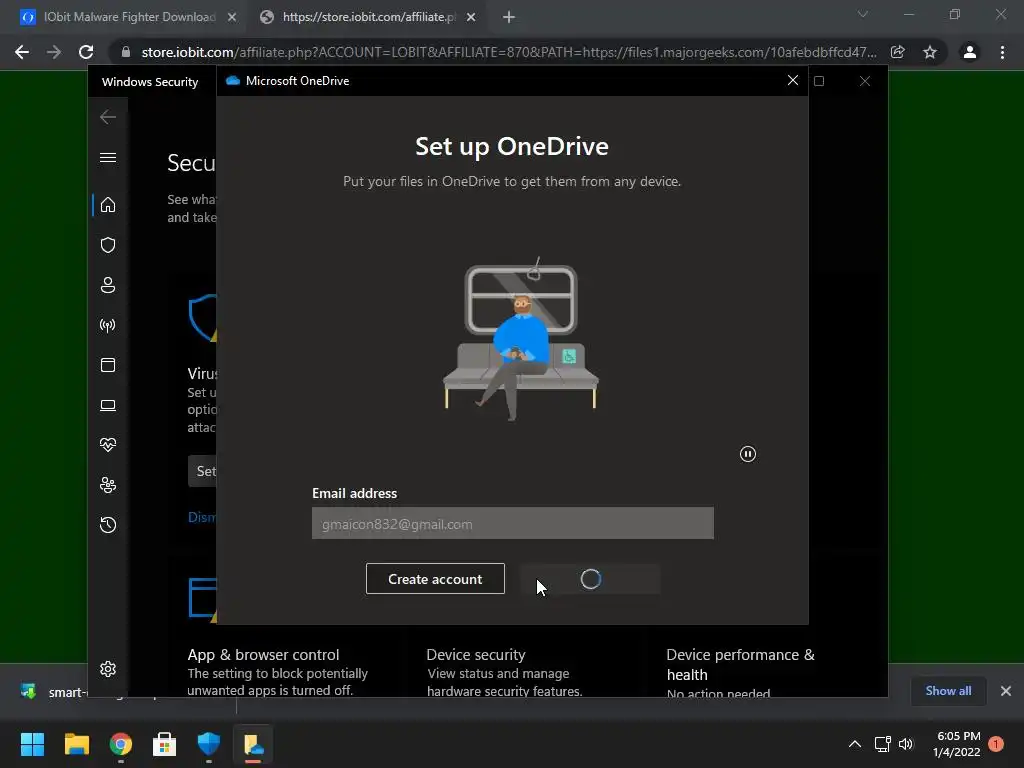Open Windows Security shield taskbar icon

(209, 744)
